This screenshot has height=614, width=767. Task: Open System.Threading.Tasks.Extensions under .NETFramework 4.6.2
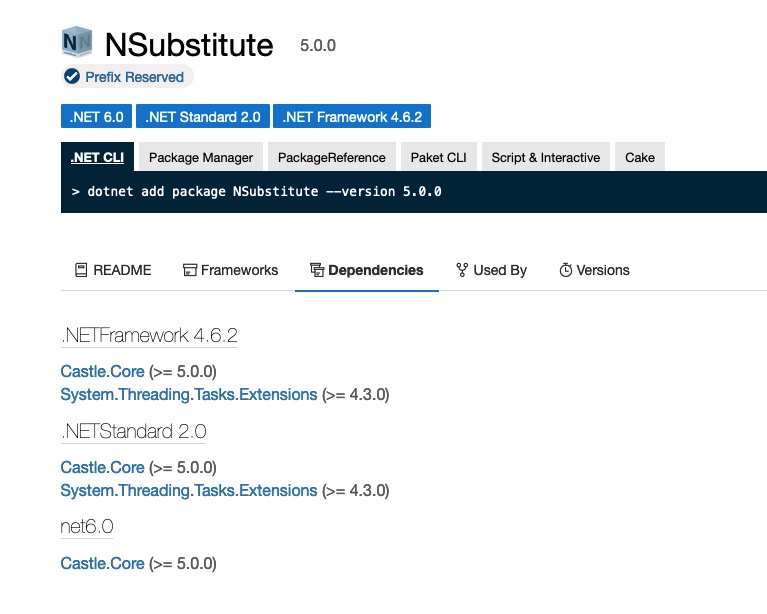click(x=189, y=394)
